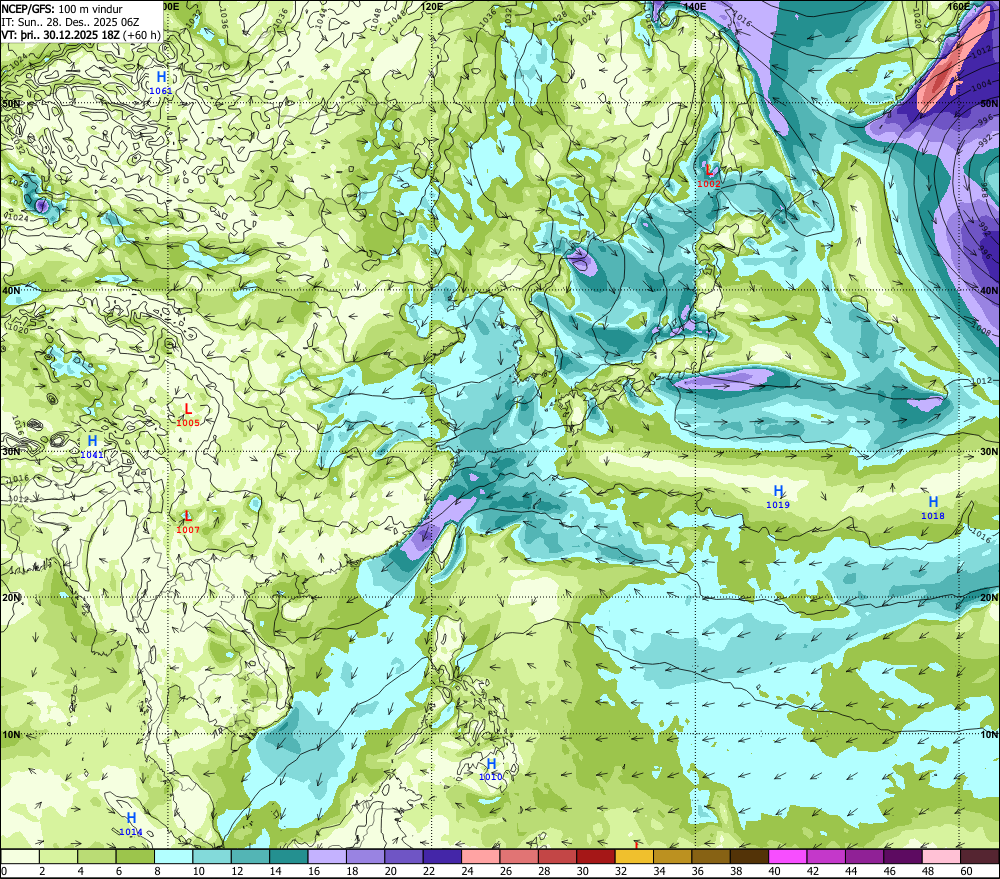Click the 50N label on the left edge

click(11, 103)
